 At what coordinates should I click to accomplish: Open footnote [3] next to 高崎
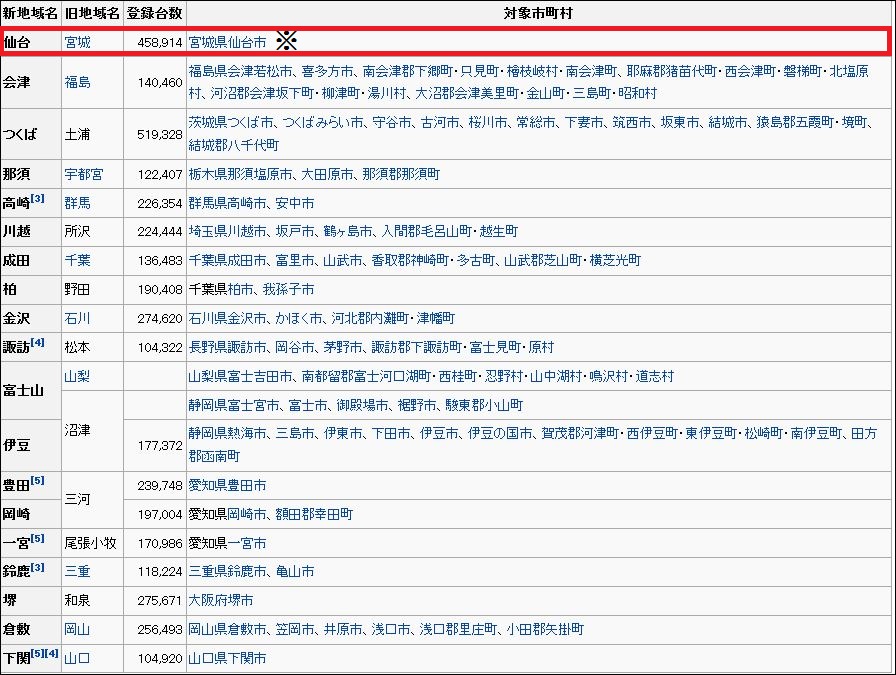pyautogui.click(x=37, y=199)
